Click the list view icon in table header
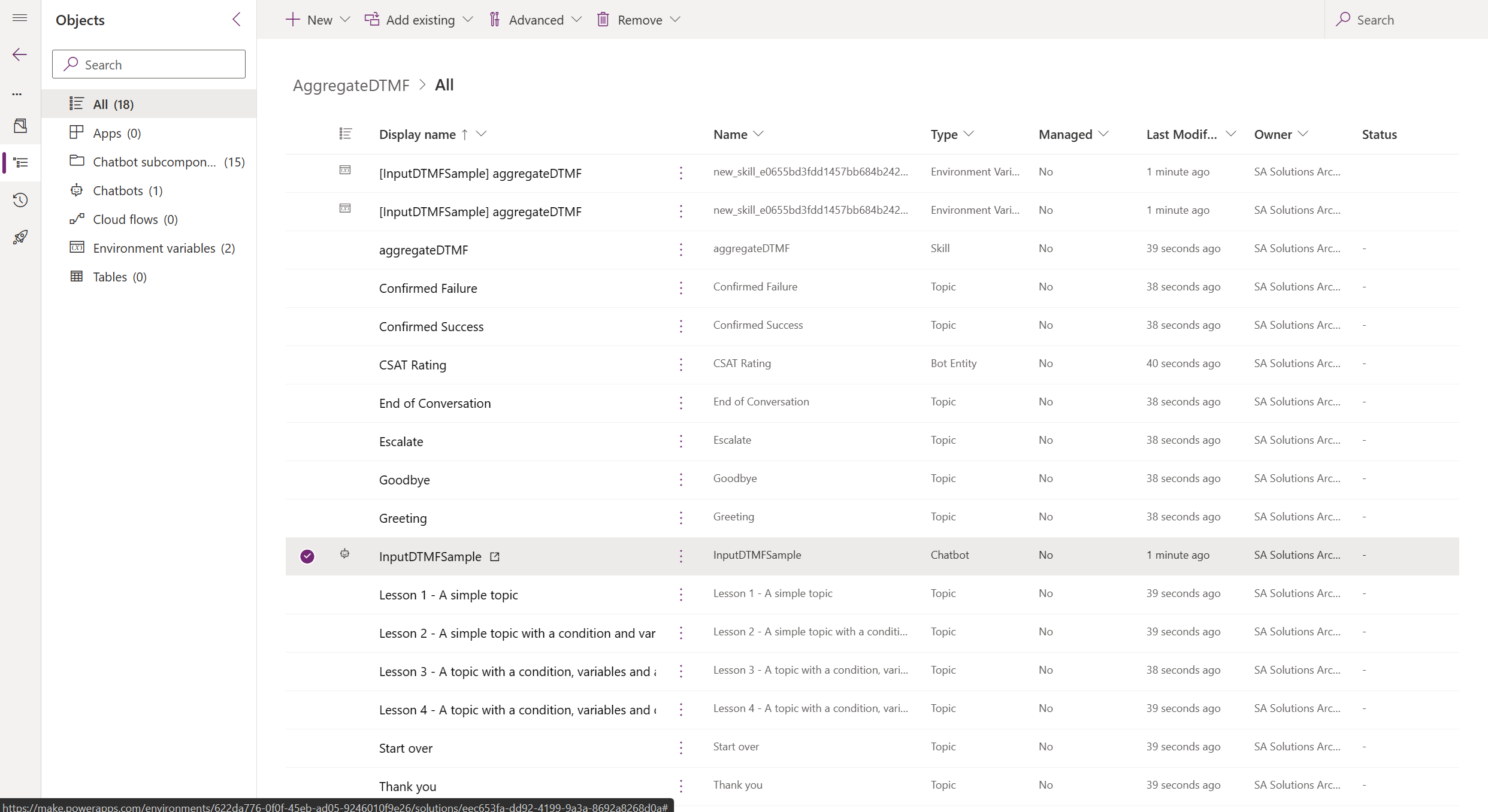The image size is (1488, 812). [x=345, y=134]
